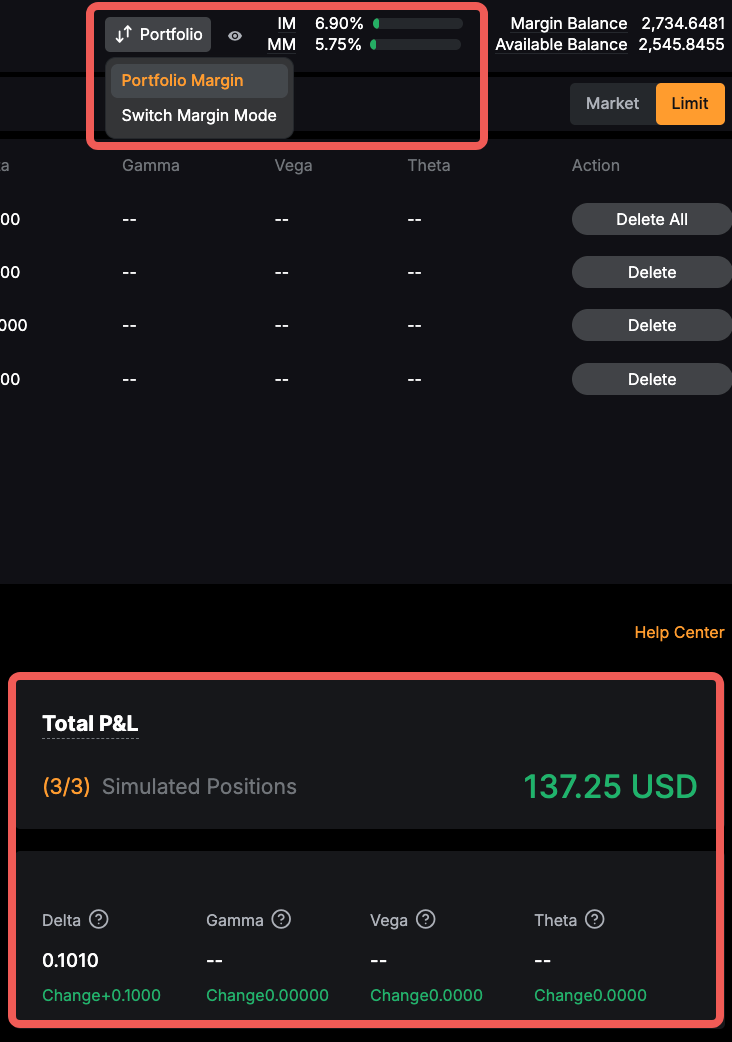Open the Help Center link
This screenshot has height=1042, width=732.
679,632
